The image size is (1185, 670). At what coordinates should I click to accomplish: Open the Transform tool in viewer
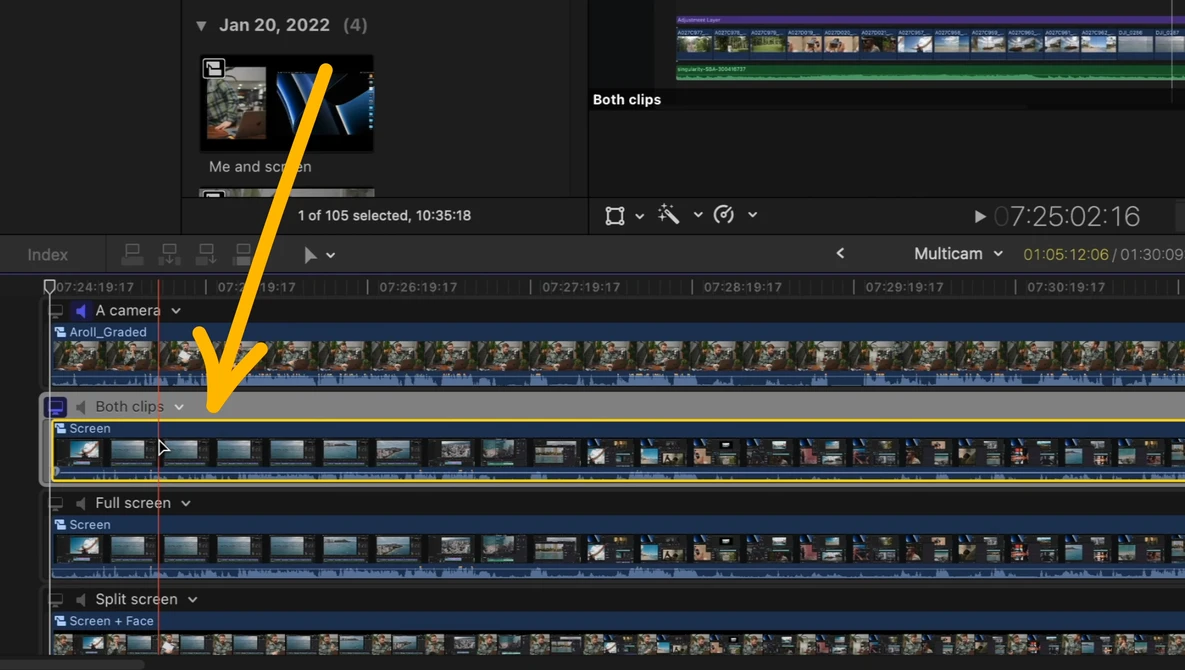[x=615, y=216]
